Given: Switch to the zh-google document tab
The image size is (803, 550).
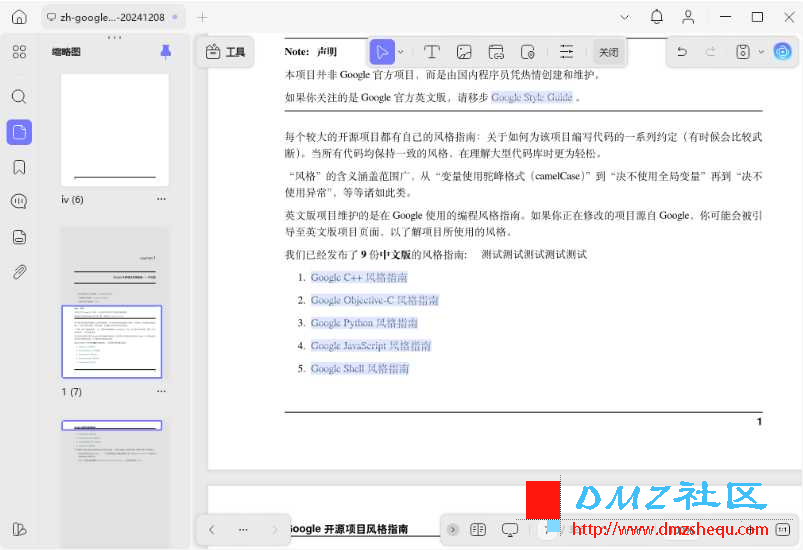Looking at the screenshot, I should coord(113,17).
